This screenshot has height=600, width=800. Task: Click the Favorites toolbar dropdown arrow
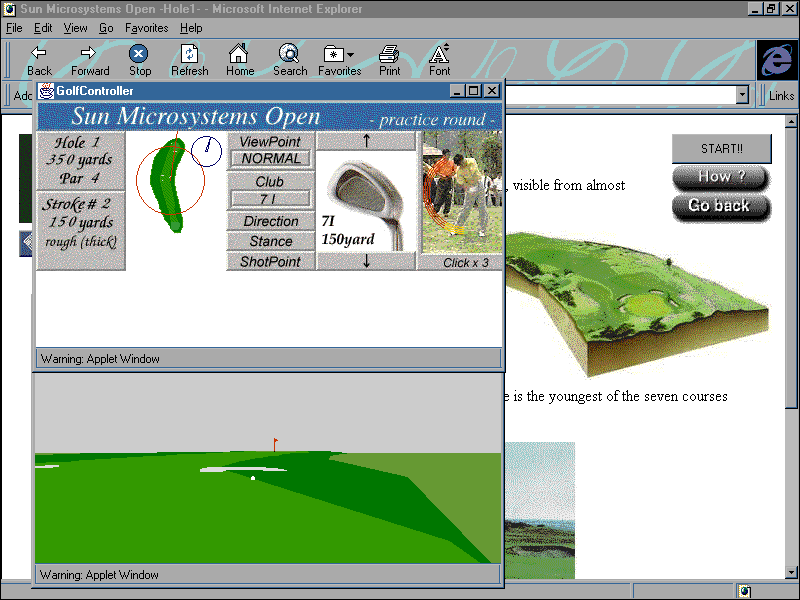(x=350, y=54)
